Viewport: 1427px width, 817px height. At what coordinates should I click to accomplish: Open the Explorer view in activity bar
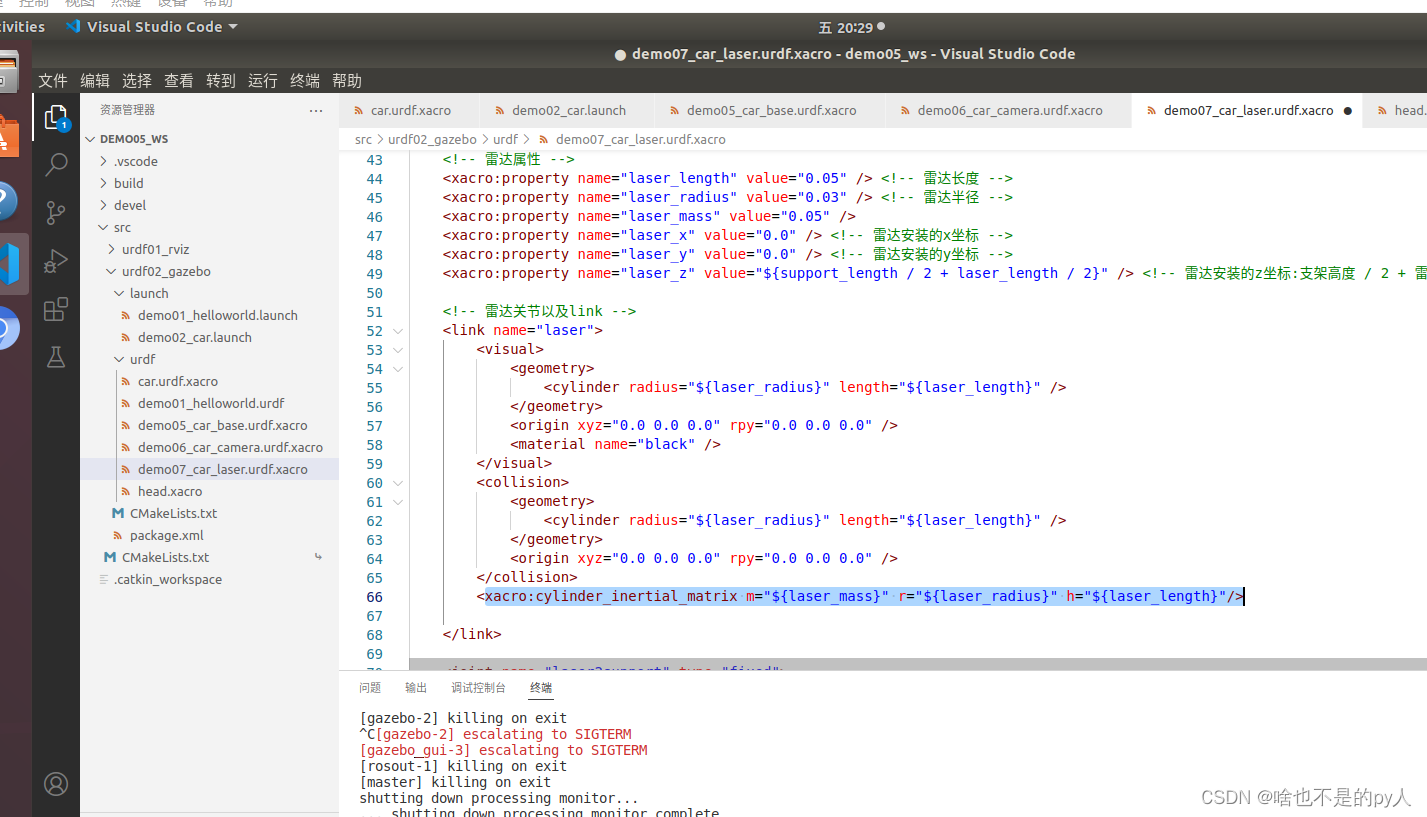click(56, 118)
